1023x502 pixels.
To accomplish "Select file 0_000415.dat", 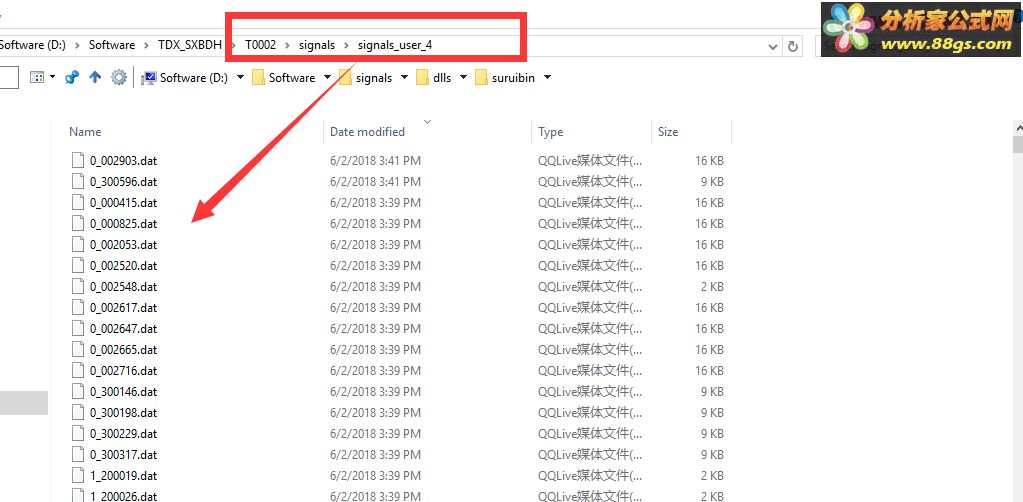I will coord(123,202).
